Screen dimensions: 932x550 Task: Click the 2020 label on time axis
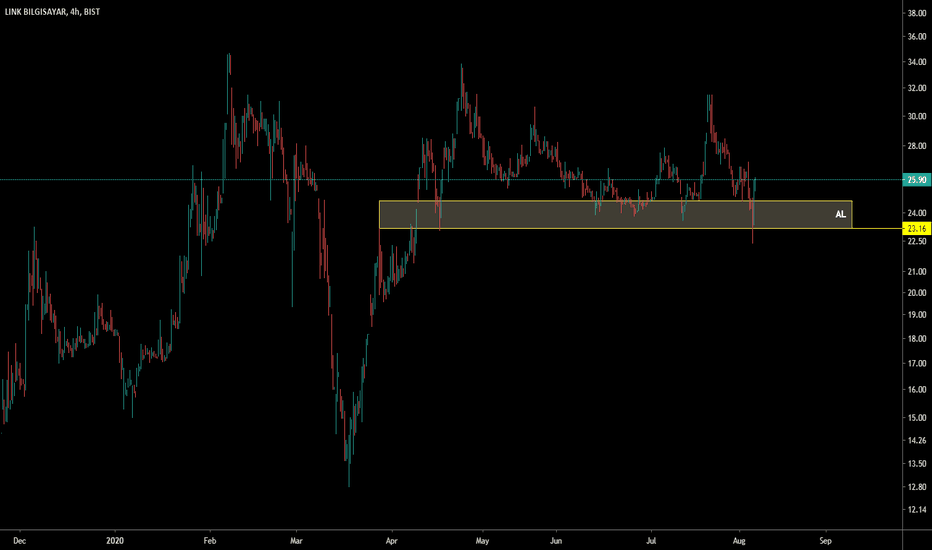pos(115,541)
